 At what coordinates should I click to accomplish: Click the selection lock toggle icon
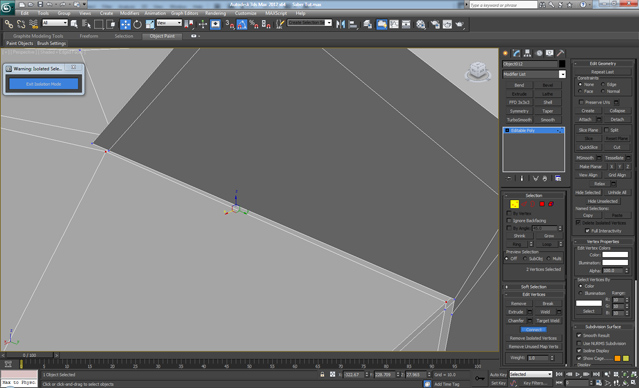pos(322,374)
